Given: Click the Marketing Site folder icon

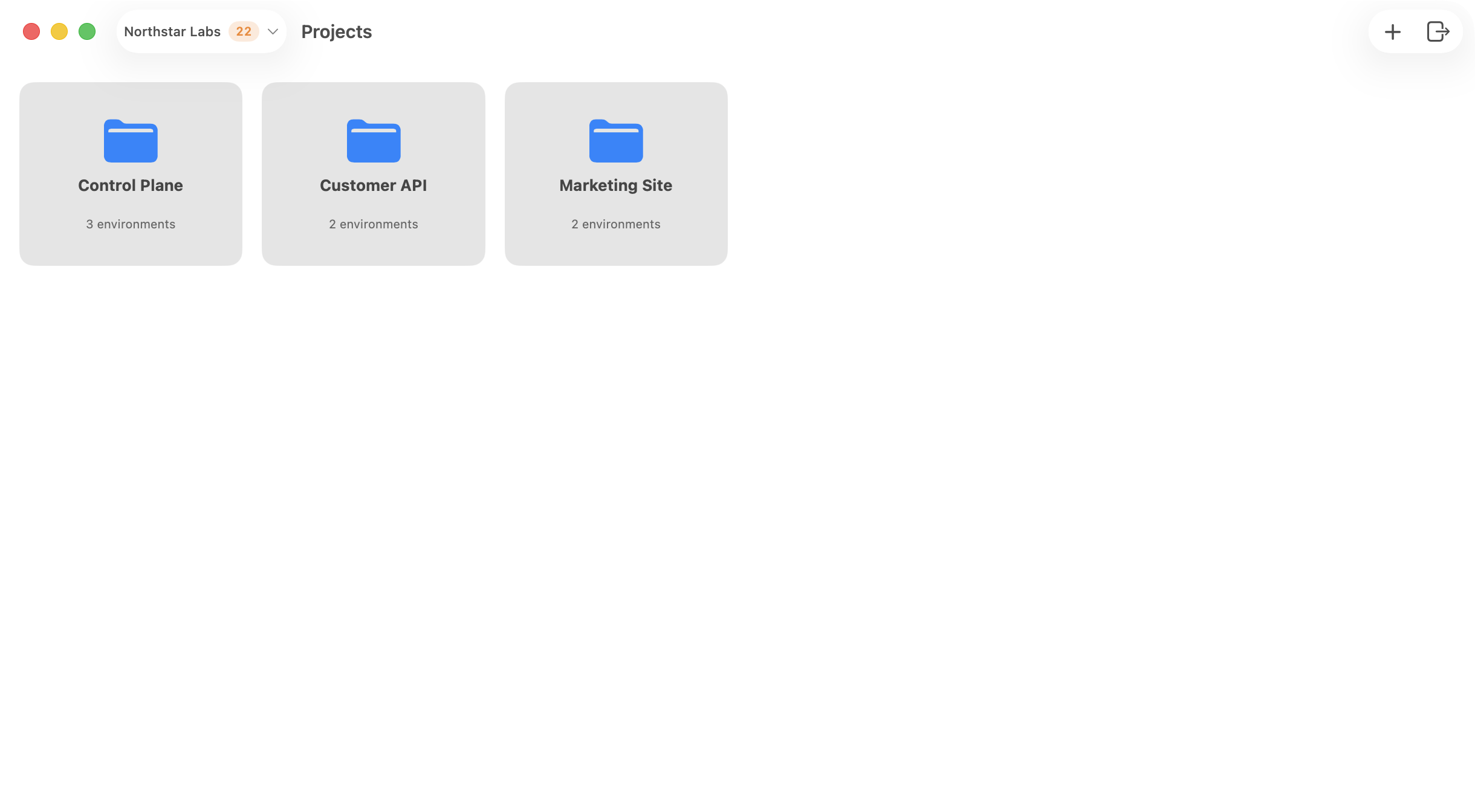Looking at the screenshot, I should [615, 141].
